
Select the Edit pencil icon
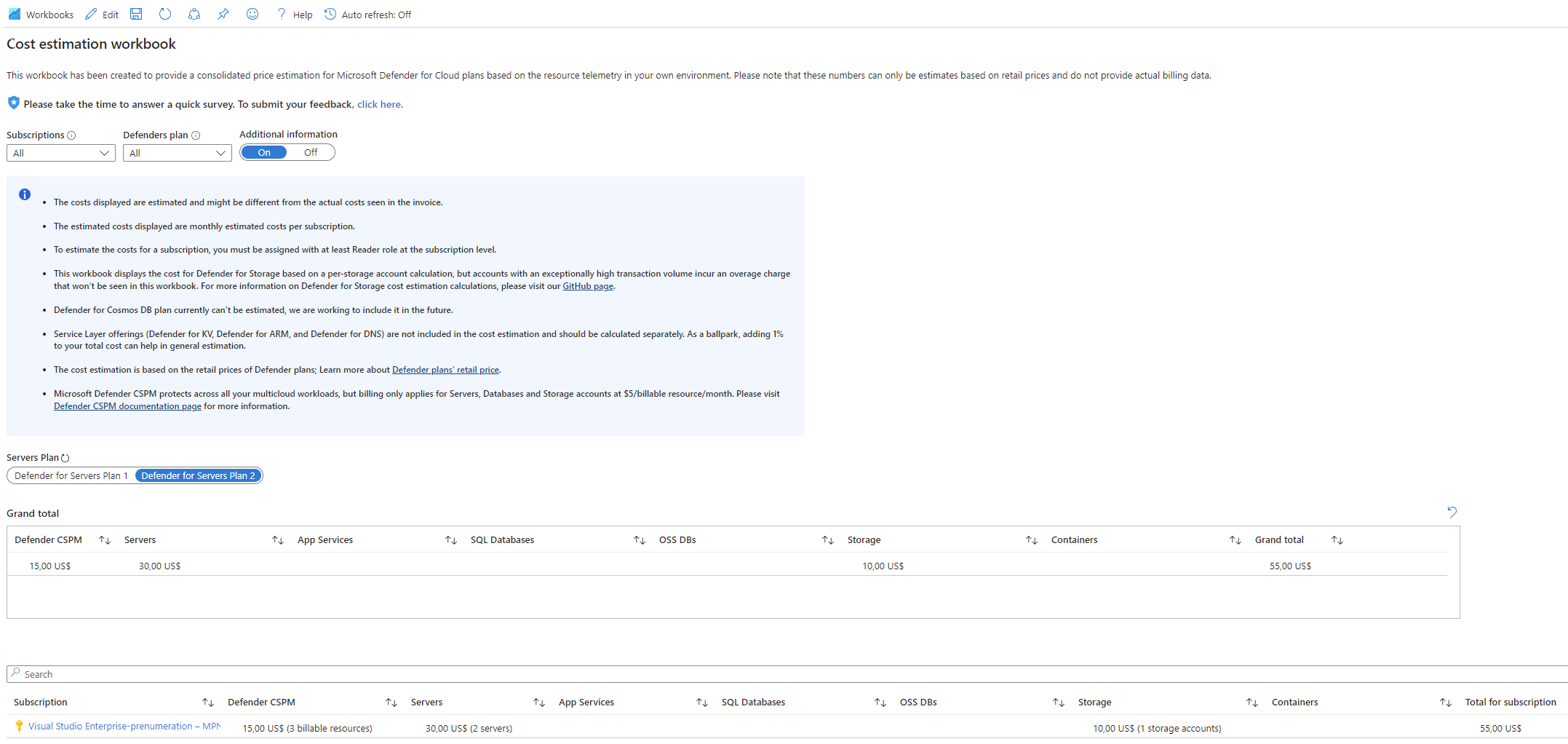pos(90,14)
